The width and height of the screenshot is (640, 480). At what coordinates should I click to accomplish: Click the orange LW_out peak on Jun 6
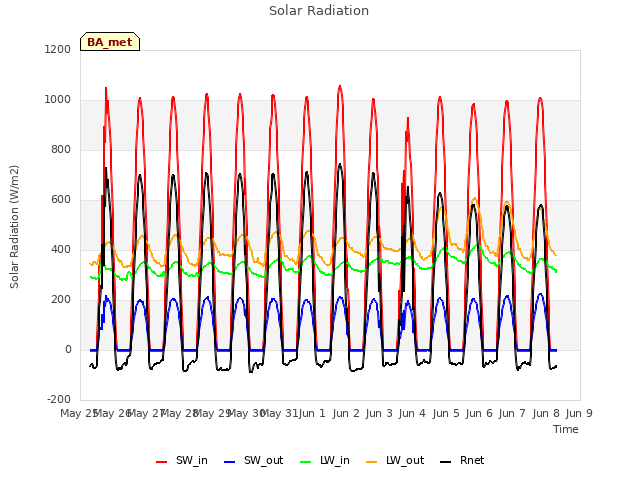click(x=474, y=199)
